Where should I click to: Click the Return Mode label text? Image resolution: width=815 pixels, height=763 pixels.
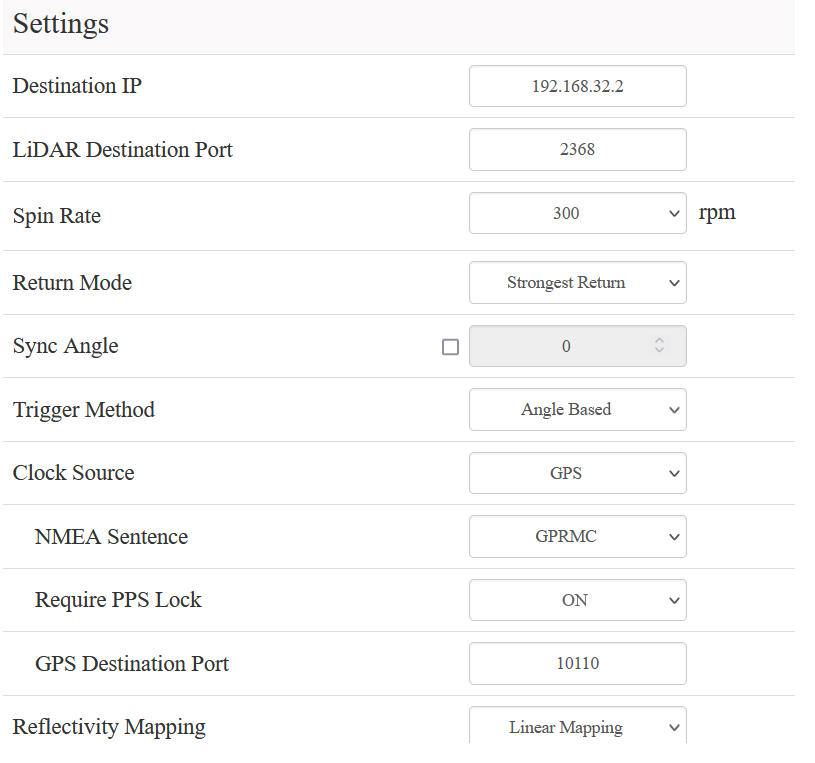[x=72, y=283]
